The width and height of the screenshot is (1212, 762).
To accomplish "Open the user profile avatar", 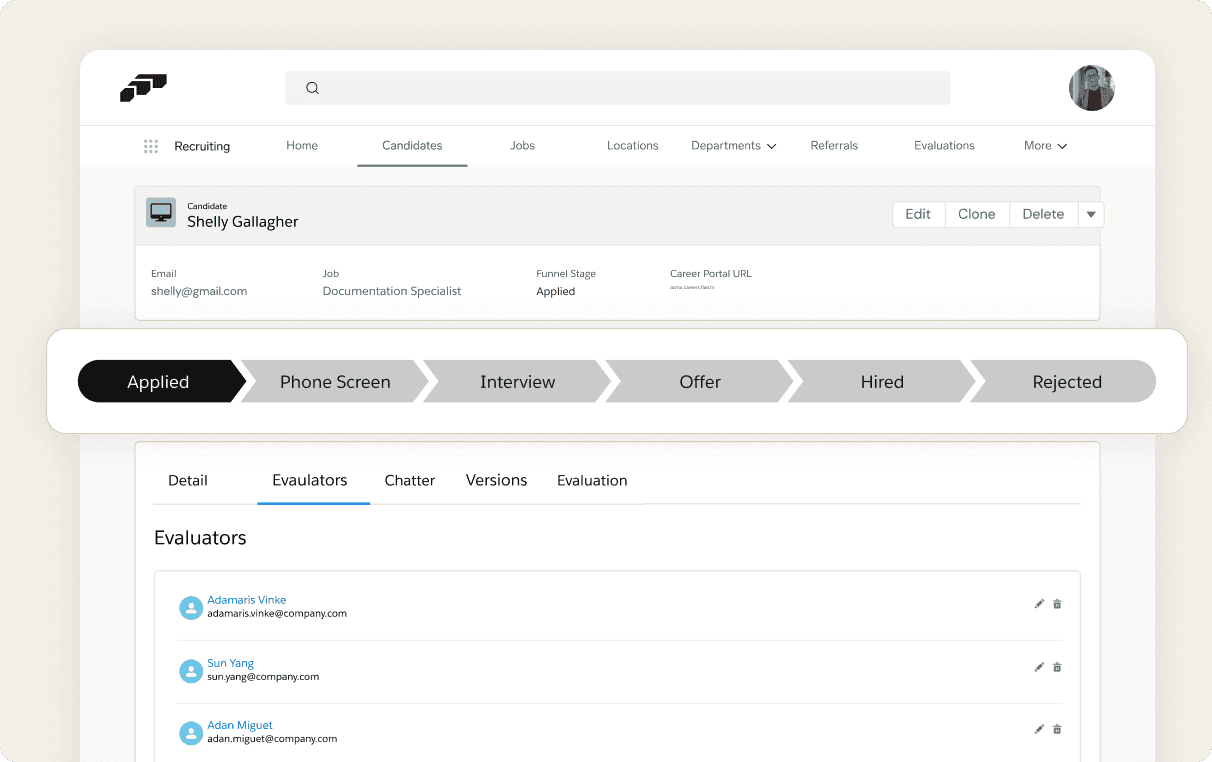I will [1091, 88].
